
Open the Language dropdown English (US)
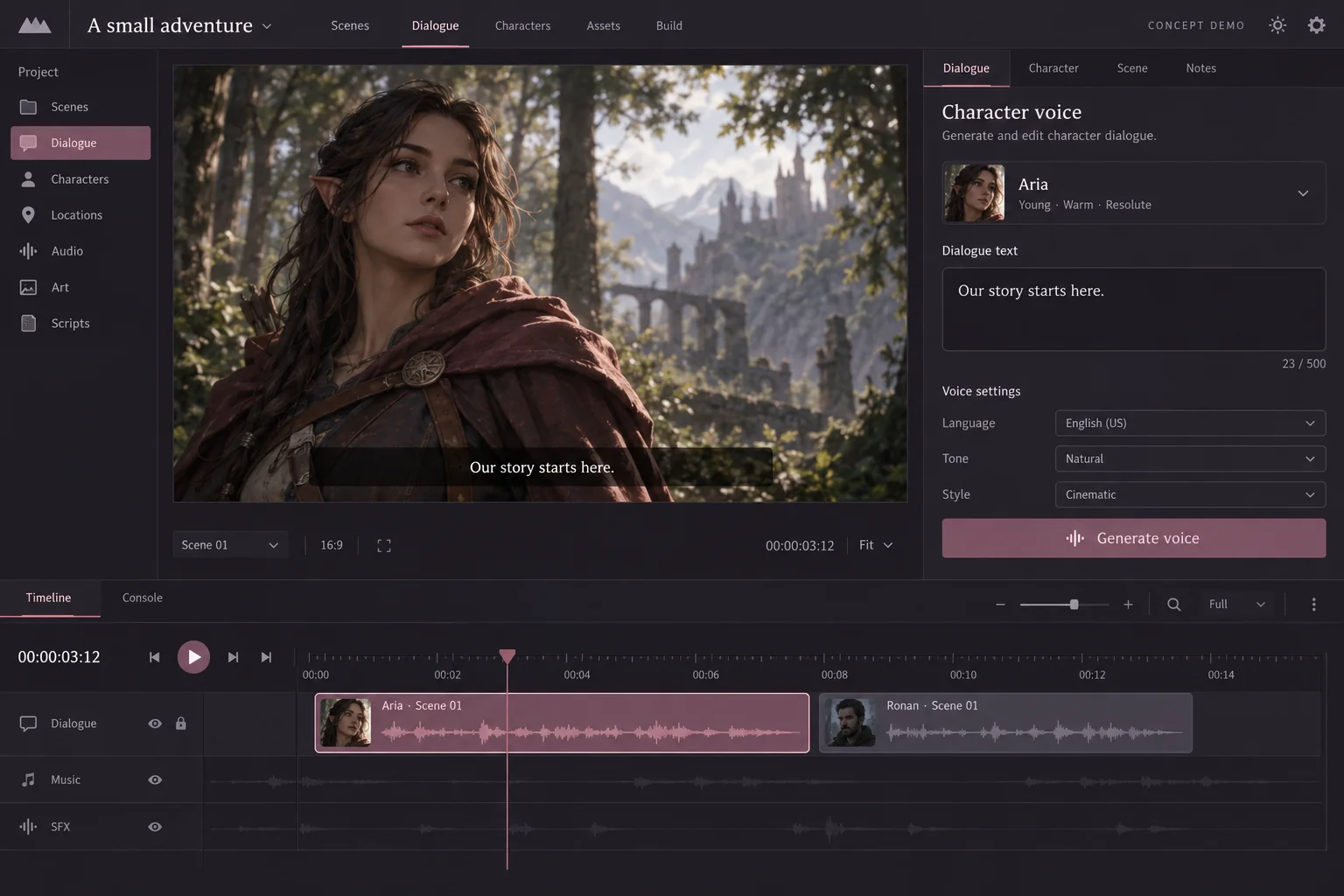1190,423
